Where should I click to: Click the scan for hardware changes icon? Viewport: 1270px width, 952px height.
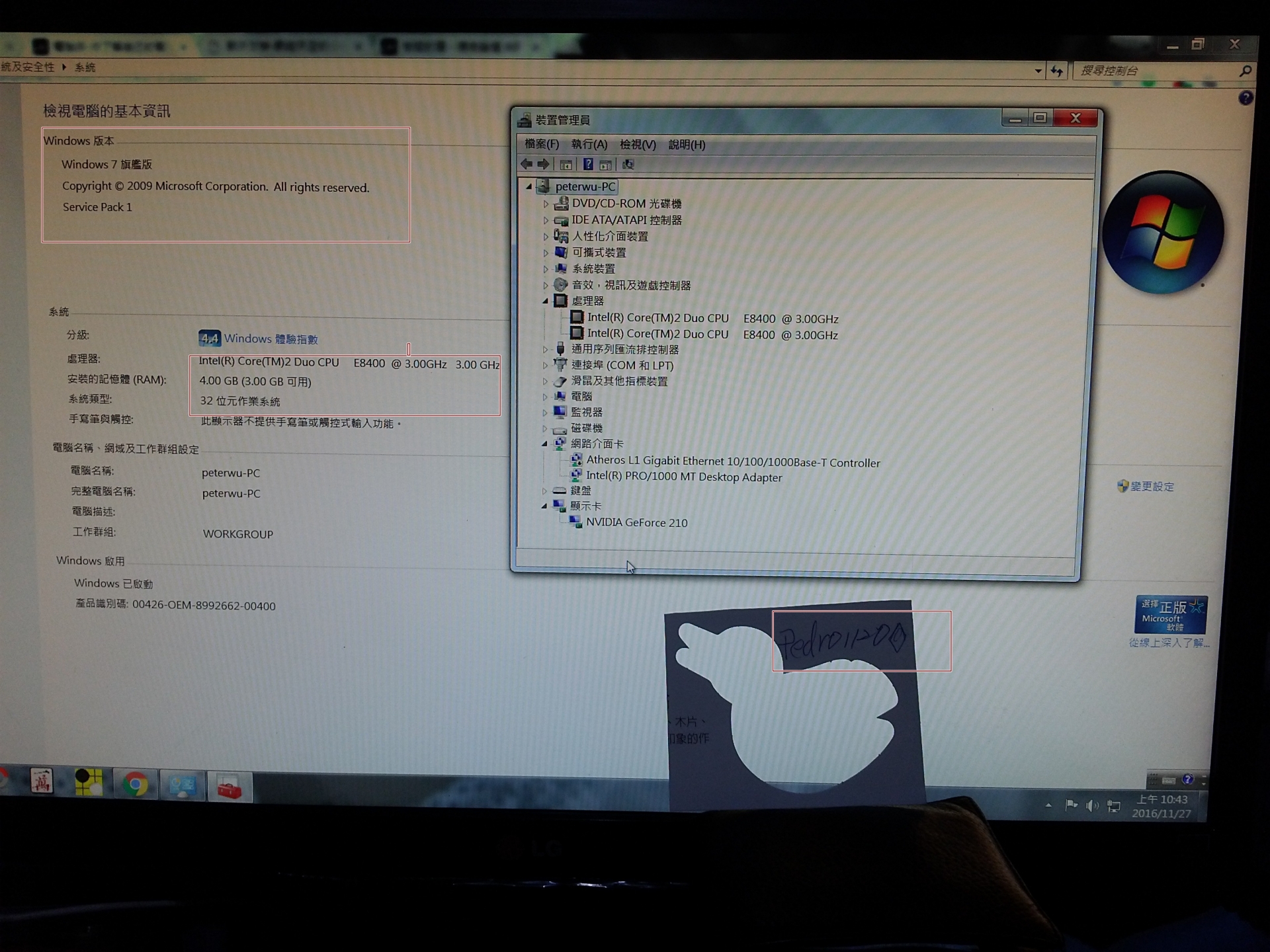[628, 165]
